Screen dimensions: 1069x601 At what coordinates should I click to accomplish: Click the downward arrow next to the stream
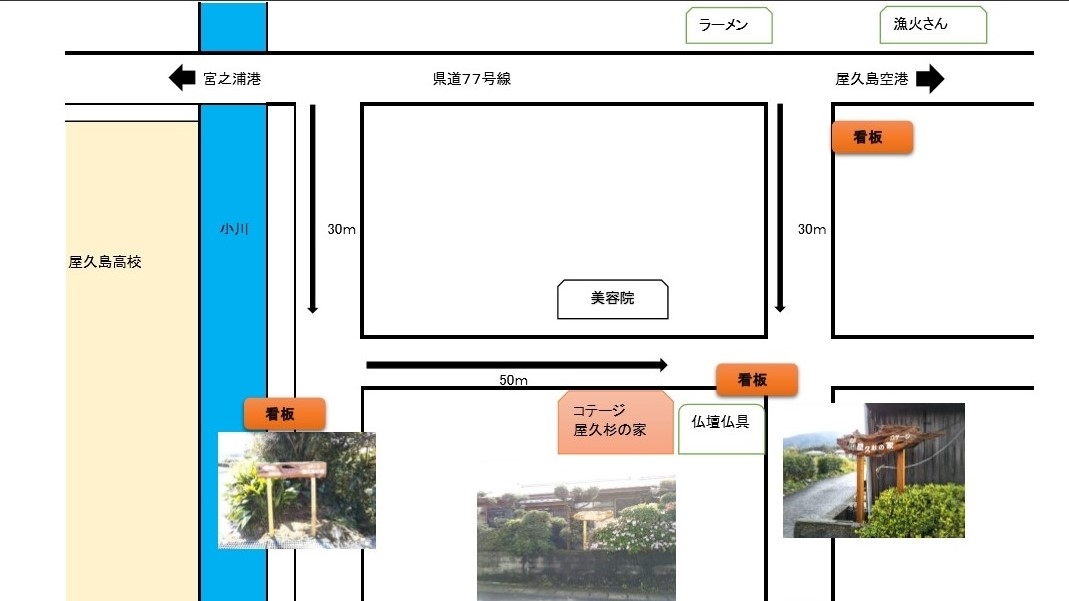pos(312,209)
